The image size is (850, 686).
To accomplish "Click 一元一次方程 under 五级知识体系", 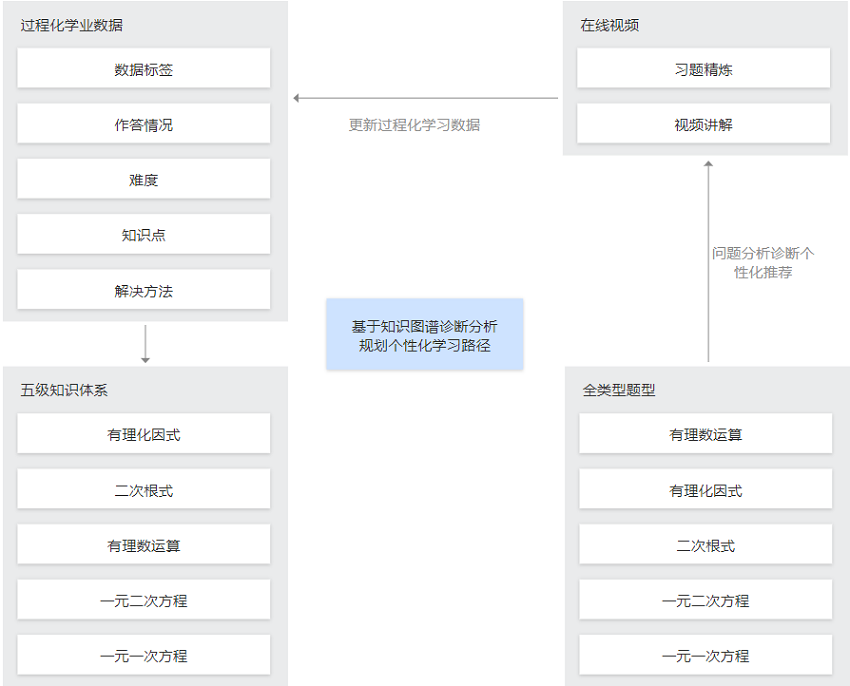I will [x=144, y=655].
